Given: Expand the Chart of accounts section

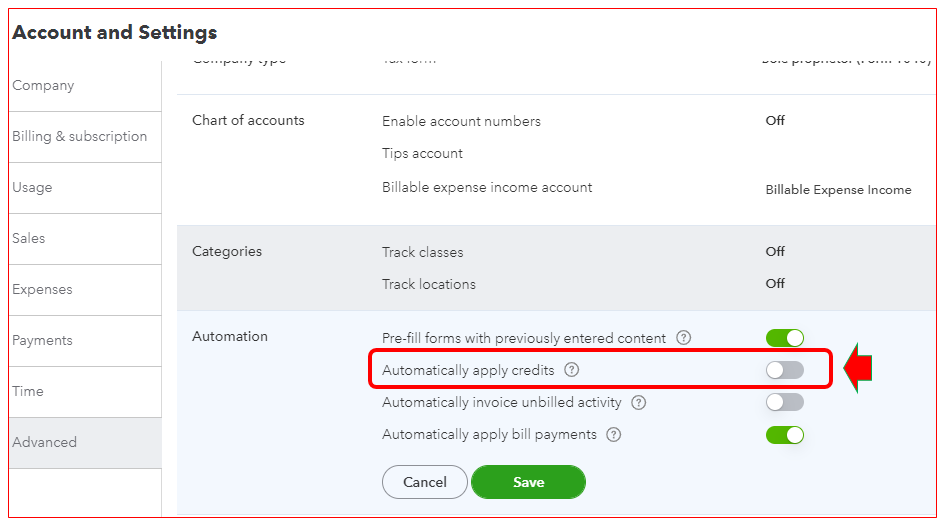Looking at the screenshot, I should pyautogui.click(x=248, y=121).
